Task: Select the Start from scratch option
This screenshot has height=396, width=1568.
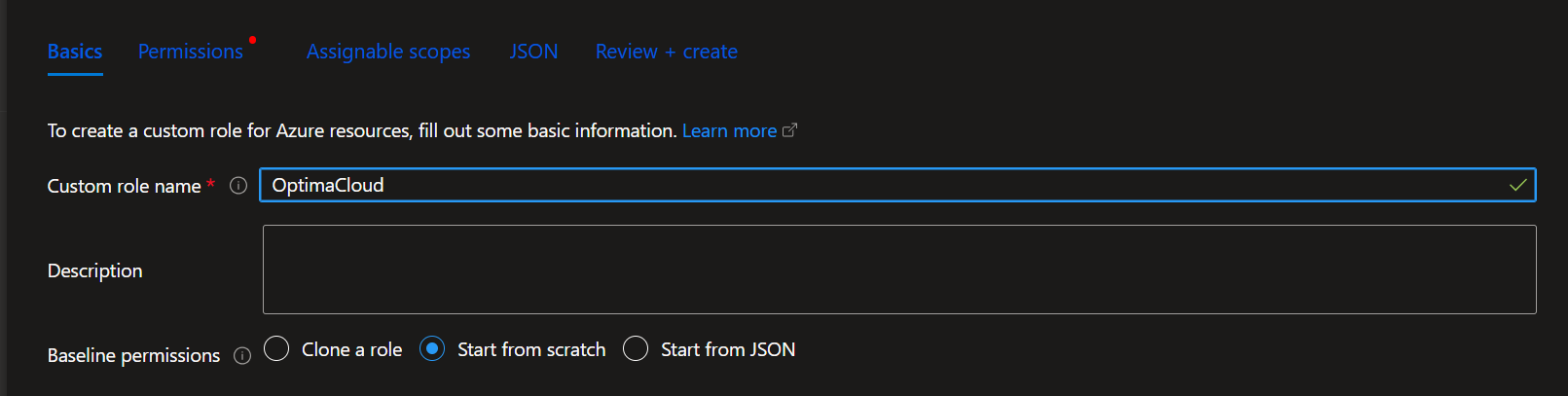Action: (x=432, y=348)
